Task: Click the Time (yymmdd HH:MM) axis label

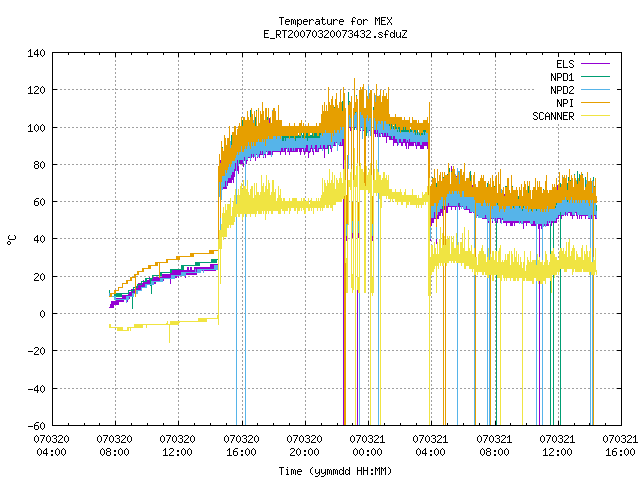Action: 335,471
